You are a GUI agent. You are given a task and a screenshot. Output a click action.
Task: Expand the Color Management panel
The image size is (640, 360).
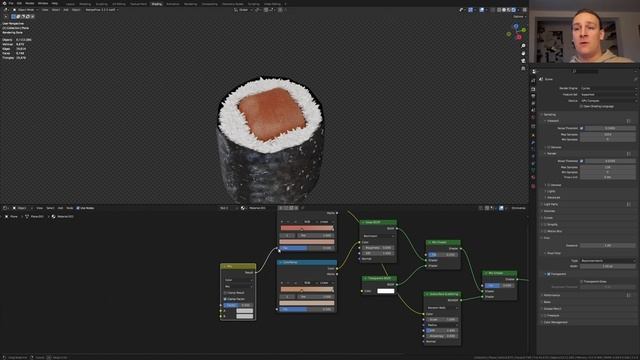tap(556, 322)
